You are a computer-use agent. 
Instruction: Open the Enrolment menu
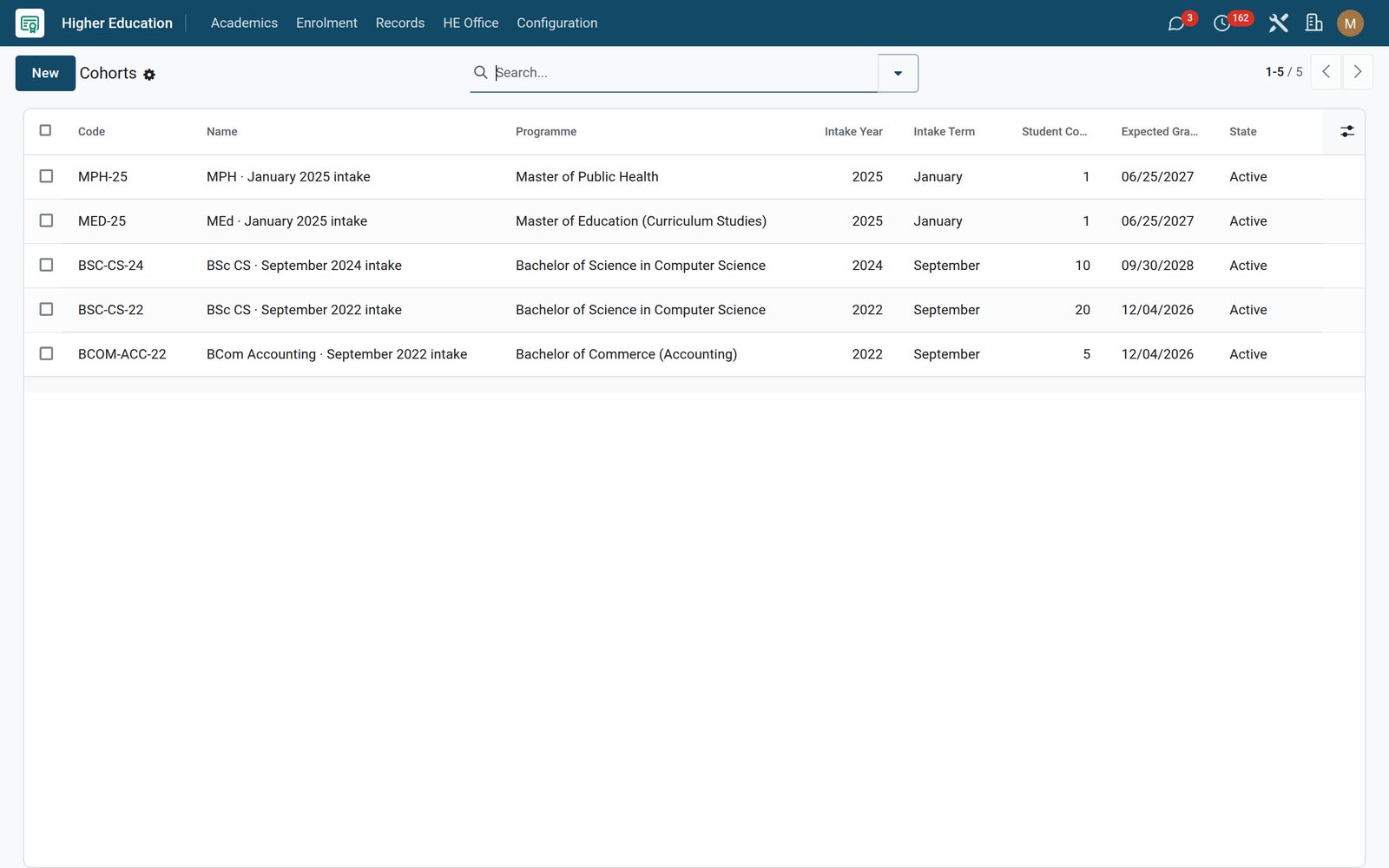coord(326,23)
